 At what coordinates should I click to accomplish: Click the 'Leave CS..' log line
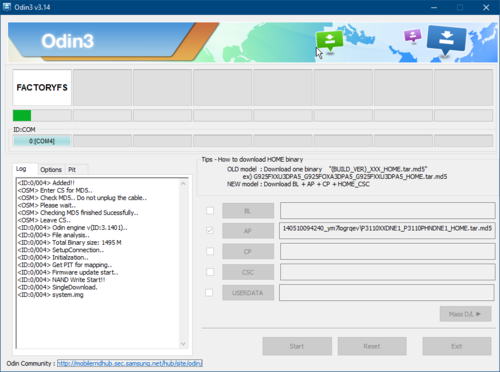coord(44,220)
